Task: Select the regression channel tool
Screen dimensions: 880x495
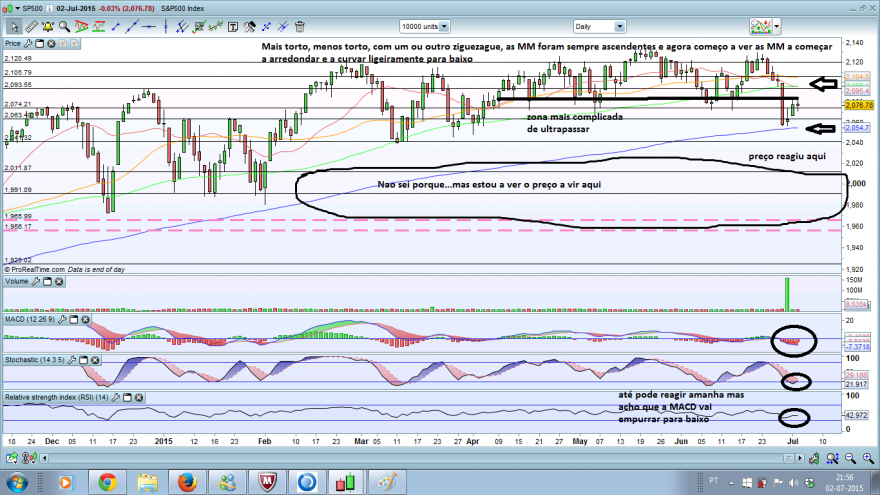Action: click(216, 26)
